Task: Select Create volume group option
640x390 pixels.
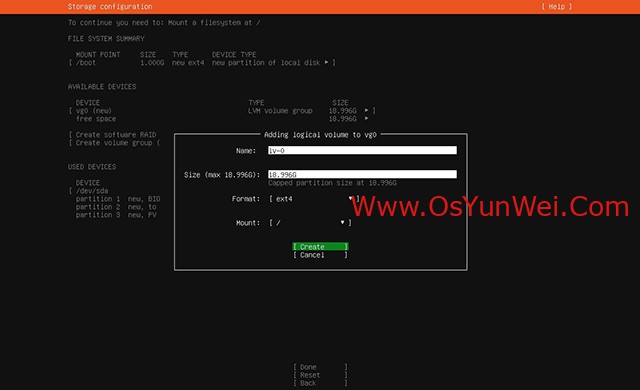Action: tap(114, 143)
